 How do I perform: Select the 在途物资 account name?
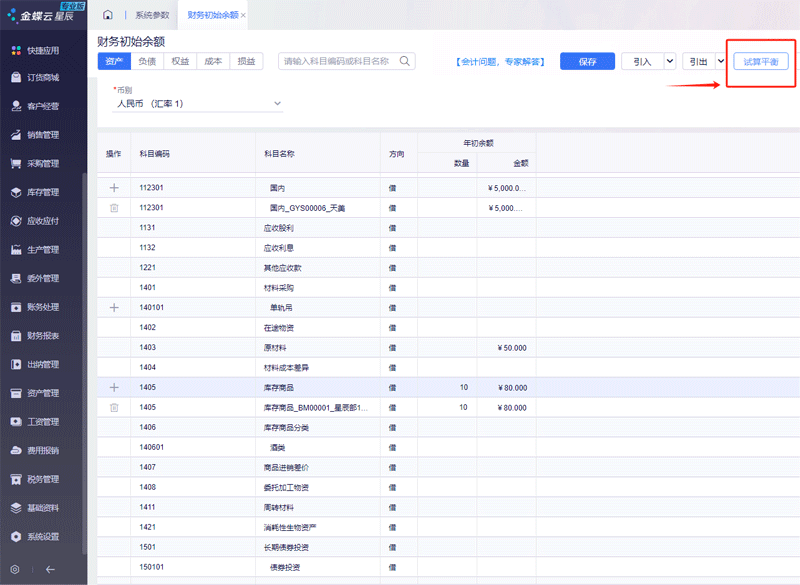[x=279, y=327]
